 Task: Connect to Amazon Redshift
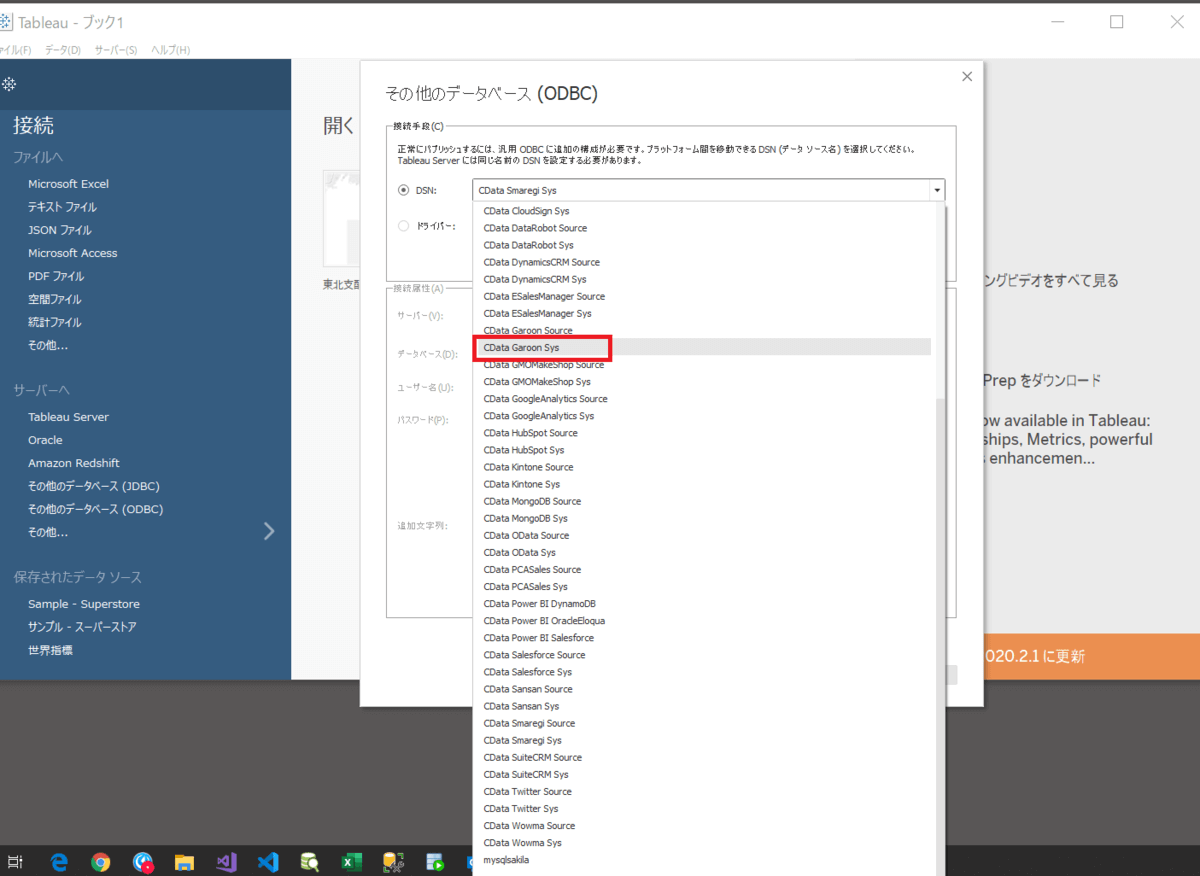click(74, 463)
